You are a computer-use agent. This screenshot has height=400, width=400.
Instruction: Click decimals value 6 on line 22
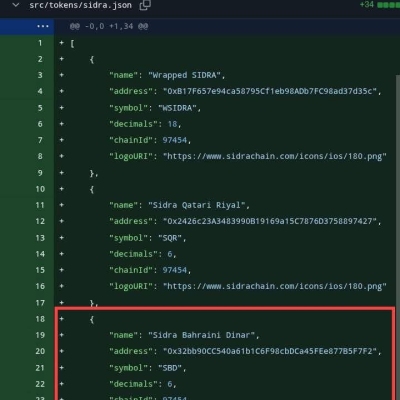pyautogui.click(x=170, y=384)
